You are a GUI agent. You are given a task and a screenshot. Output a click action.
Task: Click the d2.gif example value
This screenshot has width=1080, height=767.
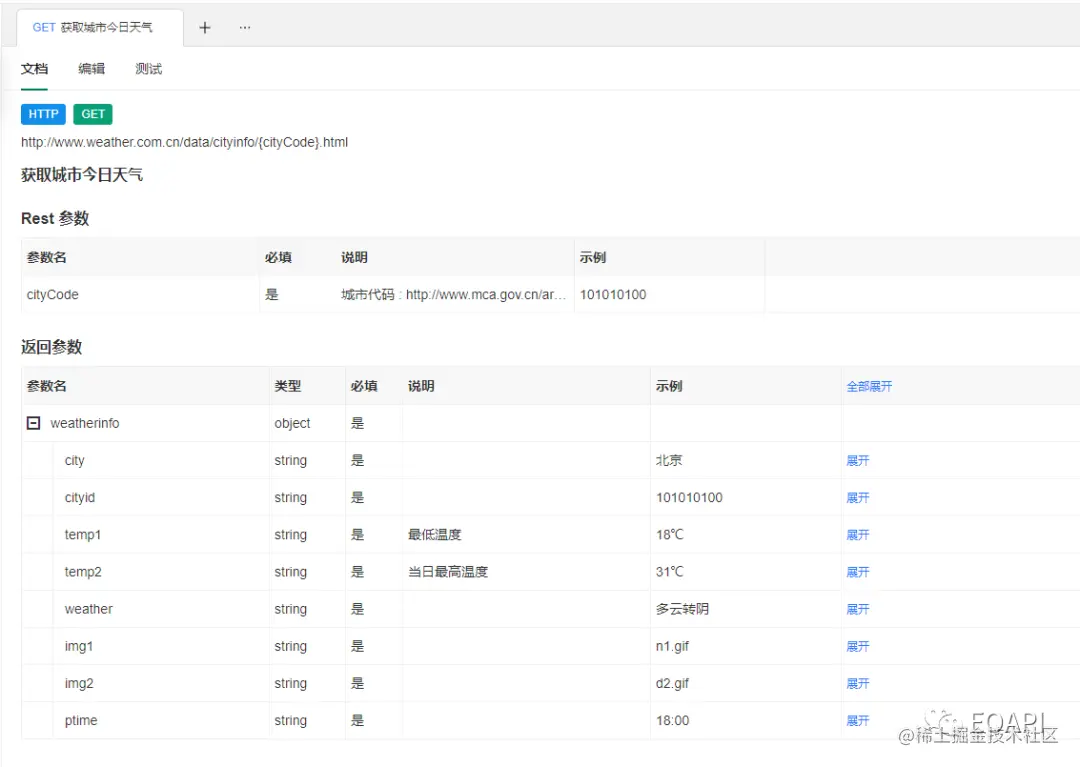pyautogui.click(x=672, y=684)
